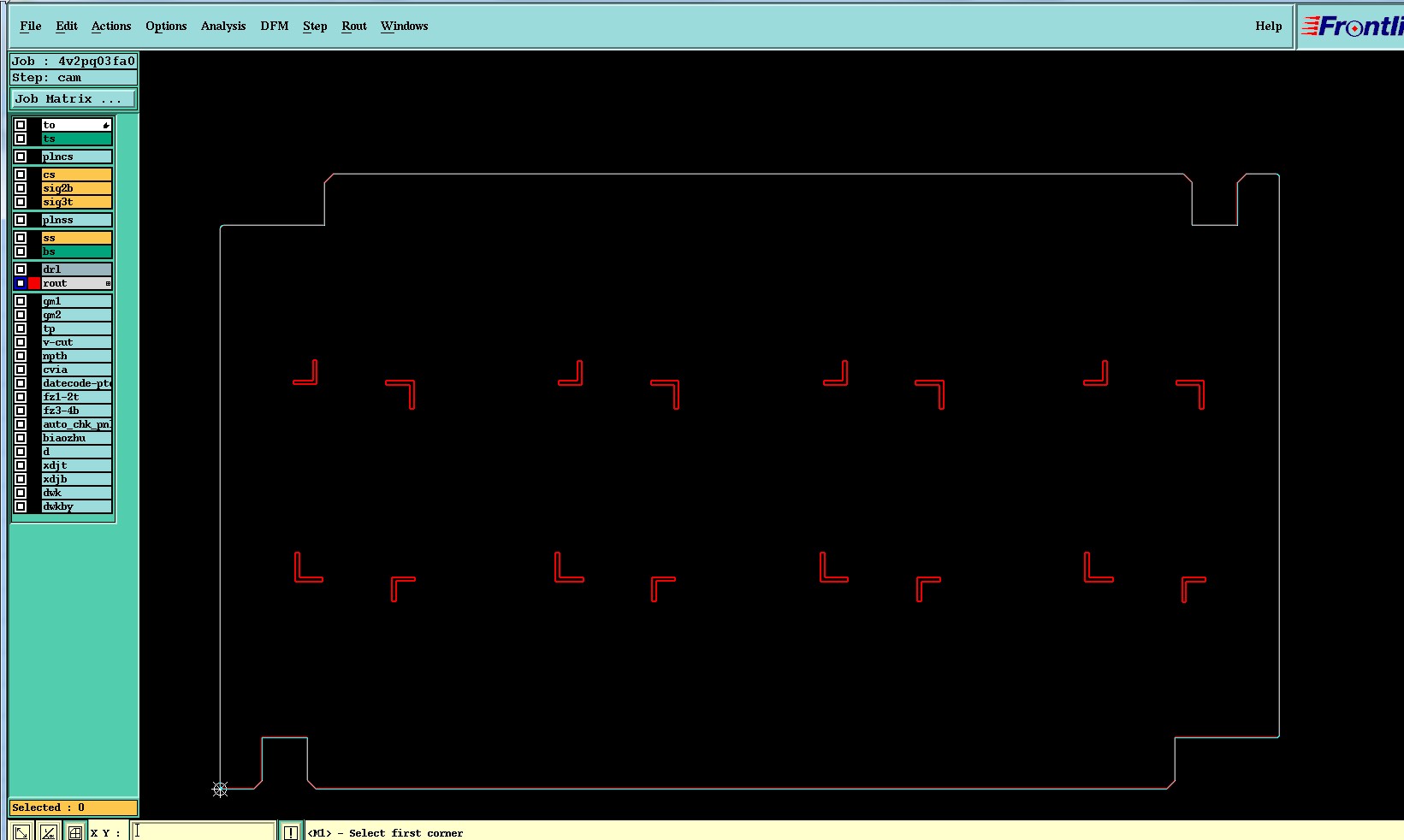The image size is (1404, 840).
Task: Check the gm1 layer checkbox
Action: click(21, 301)
